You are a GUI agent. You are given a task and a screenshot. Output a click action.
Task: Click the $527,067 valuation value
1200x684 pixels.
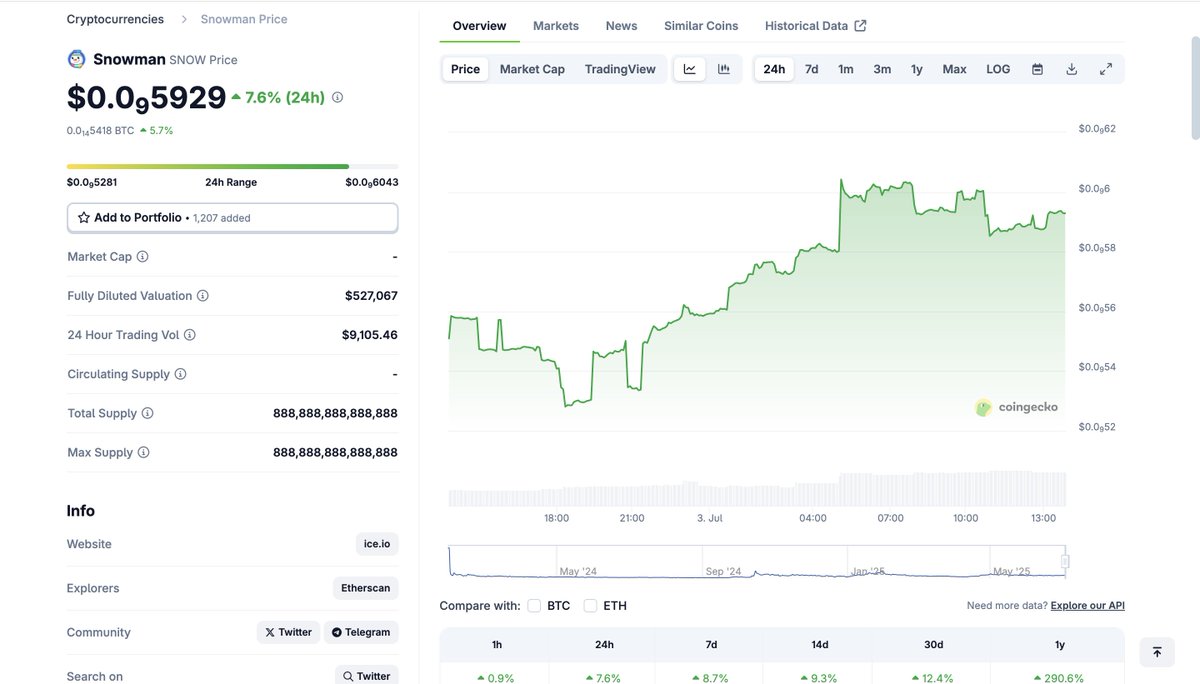point(371,296)
